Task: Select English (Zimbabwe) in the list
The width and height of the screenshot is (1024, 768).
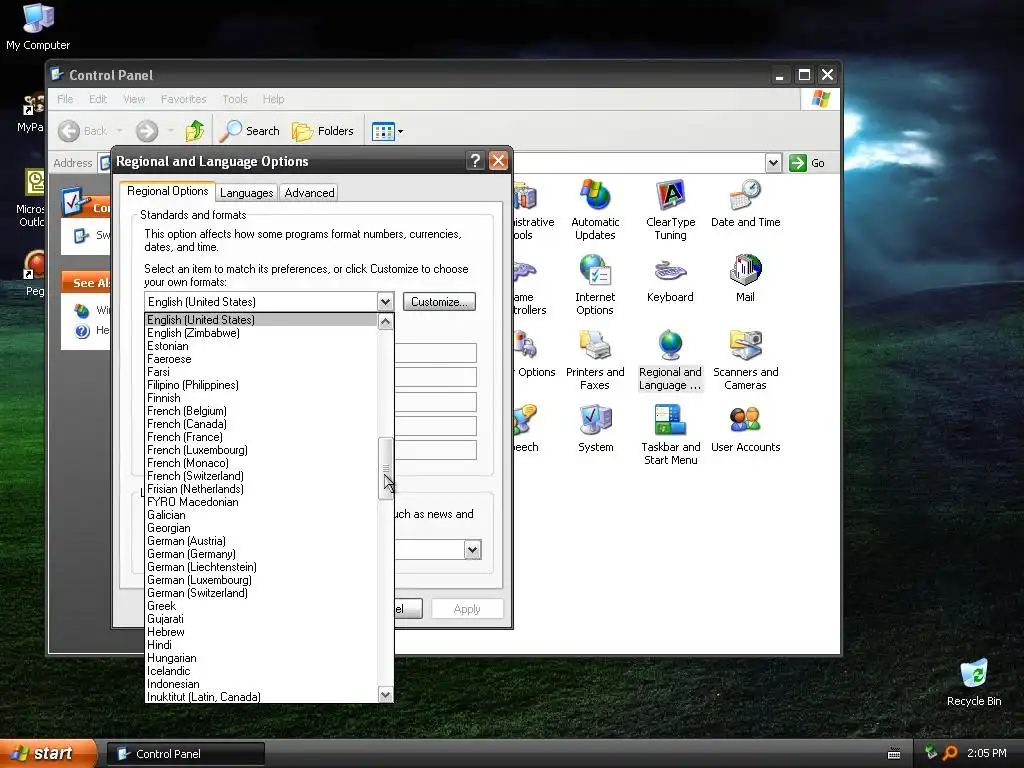Action: 261,333
